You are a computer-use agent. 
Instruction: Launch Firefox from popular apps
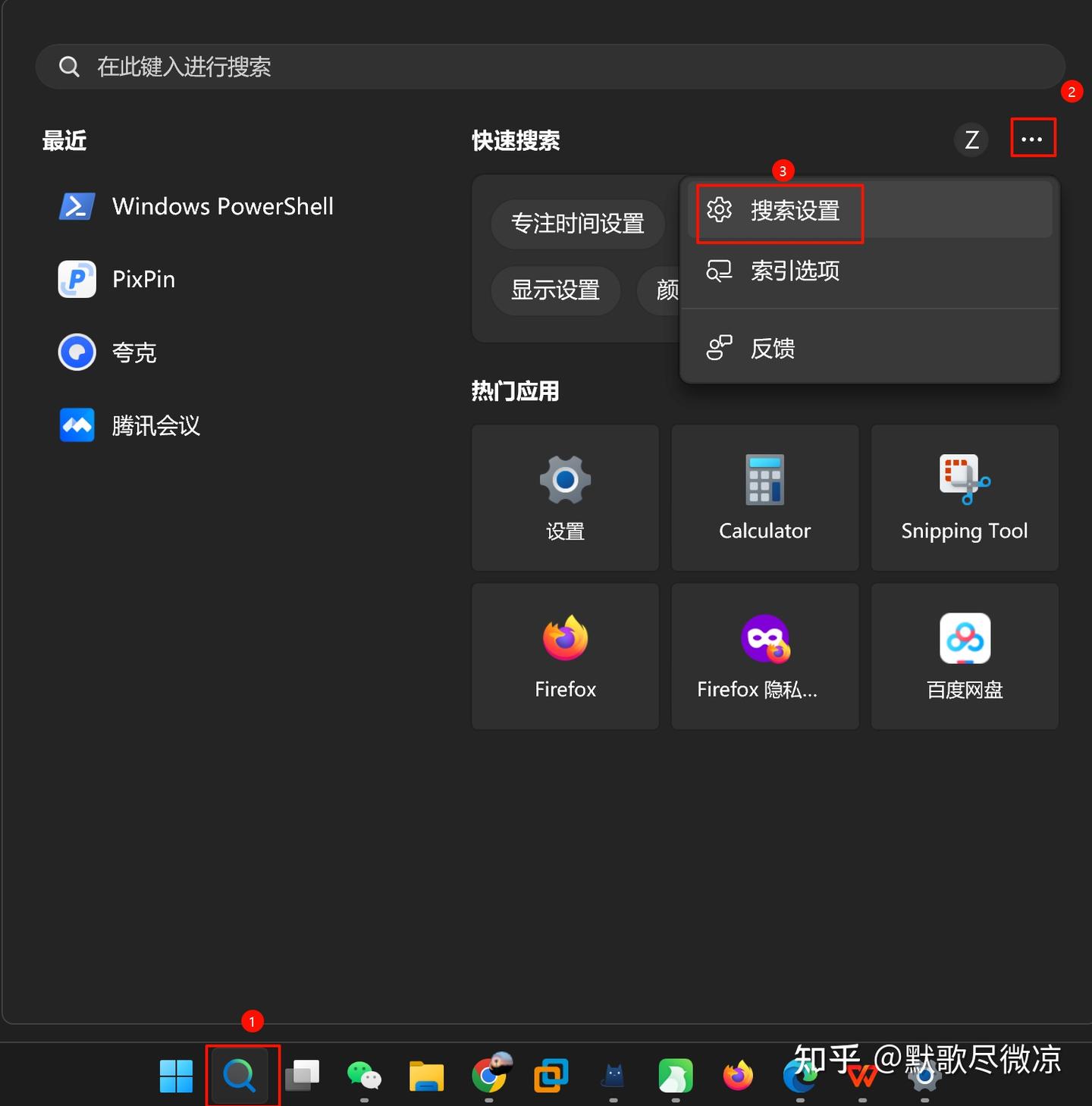(x=565, y=656)
